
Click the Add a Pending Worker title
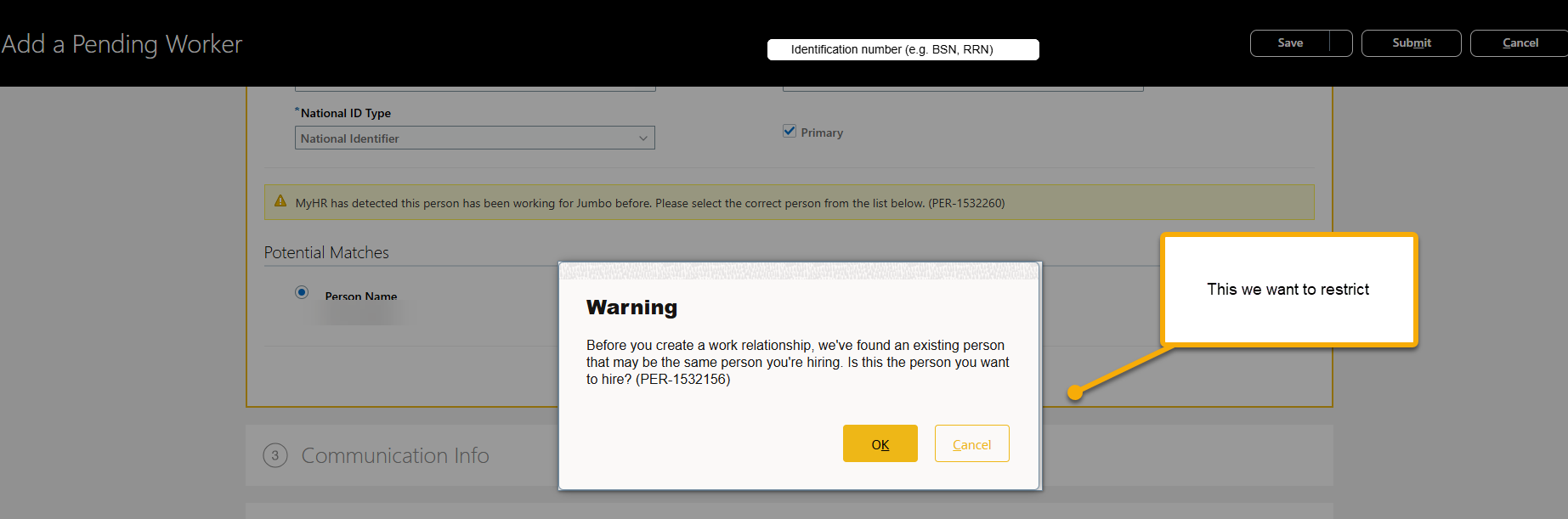(x=122, y=44)
